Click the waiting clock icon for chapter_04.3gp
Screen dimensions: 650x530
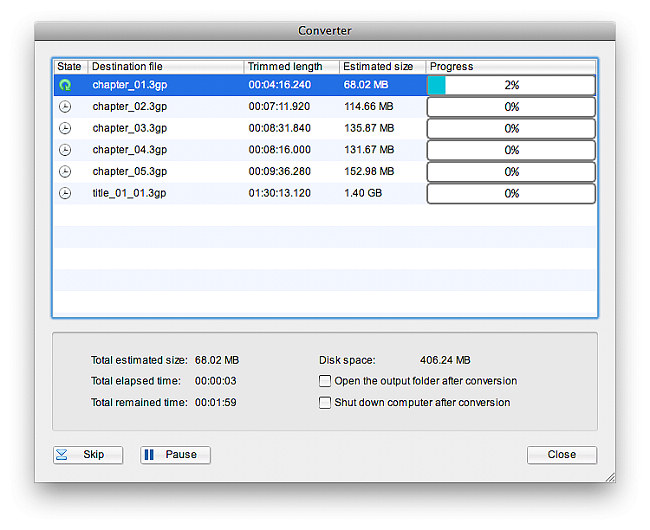[65, 150]
